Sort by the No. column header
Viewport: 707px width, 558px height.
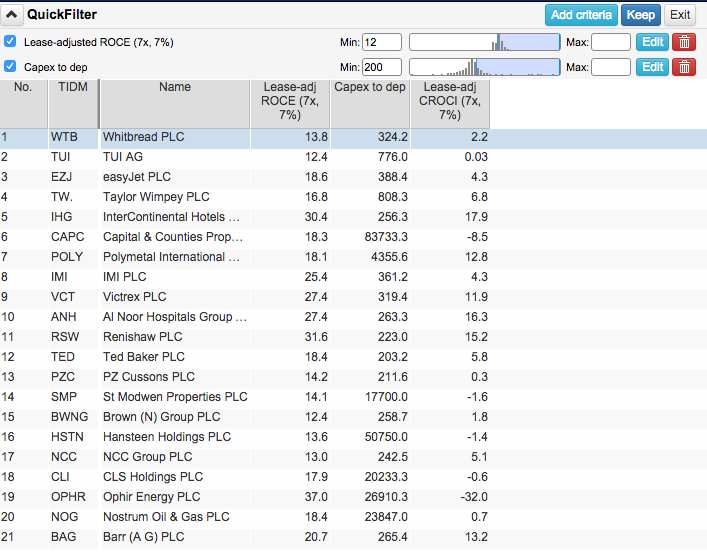tap(23, 104)
